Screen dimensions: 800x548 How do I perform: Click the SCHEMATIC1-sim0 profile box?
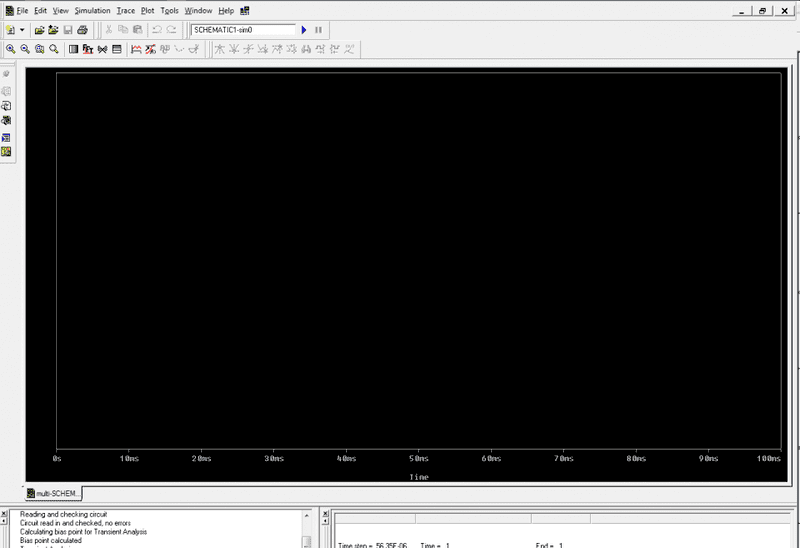click(243, 30)
